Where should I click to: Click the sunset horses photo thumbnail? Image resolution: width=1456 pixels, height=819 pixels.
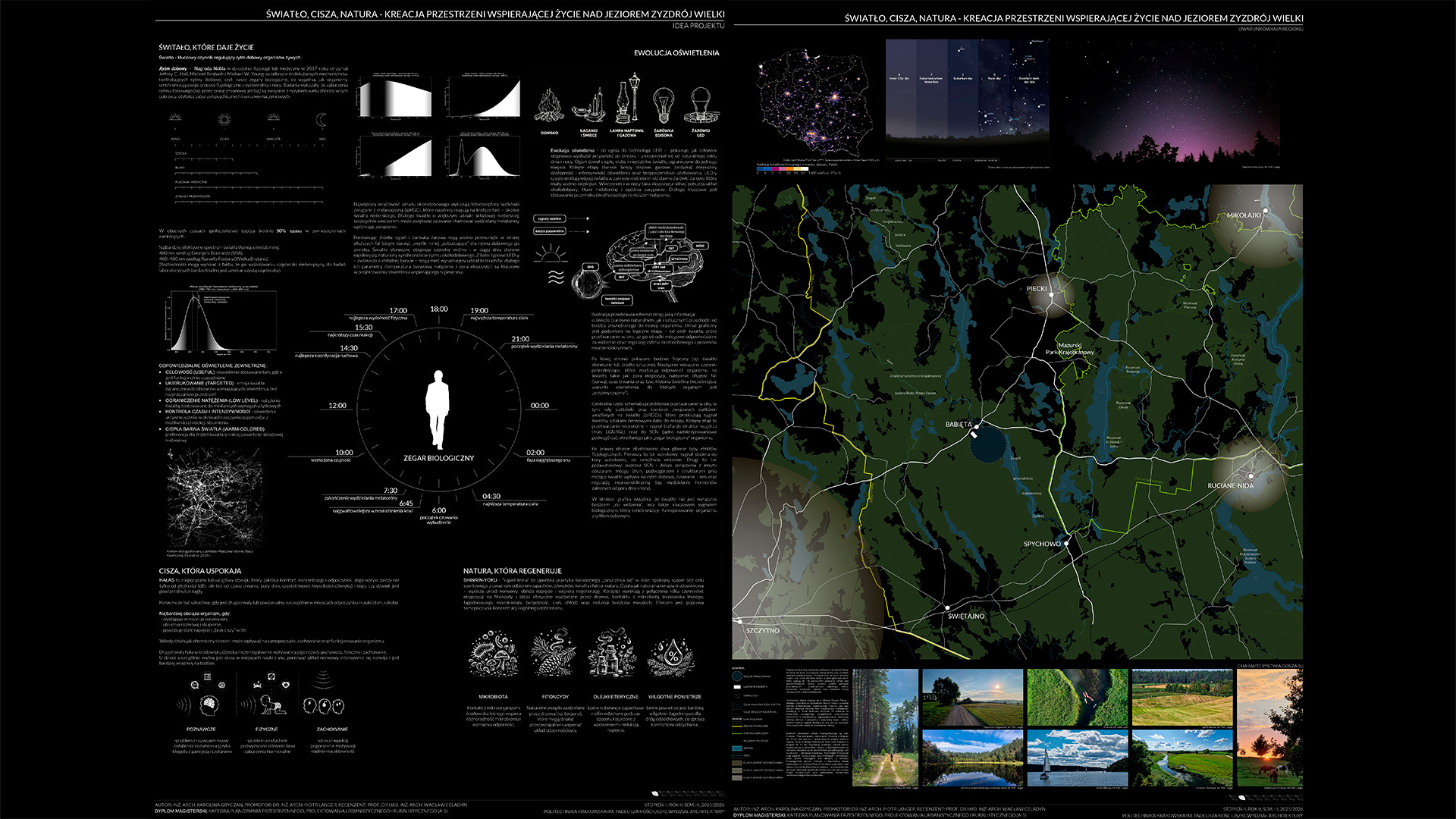(1269, 727)
